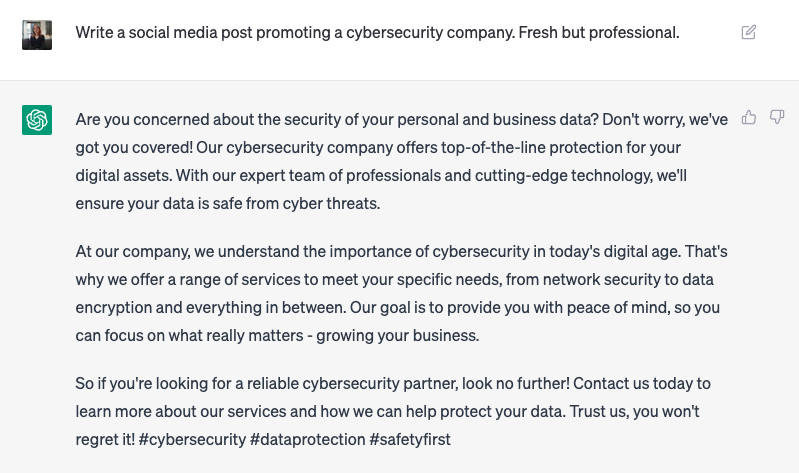The image size is (799, 473).
Task: Click the user prompt about cybersecurity post
Action: click(x=377, y=33)
